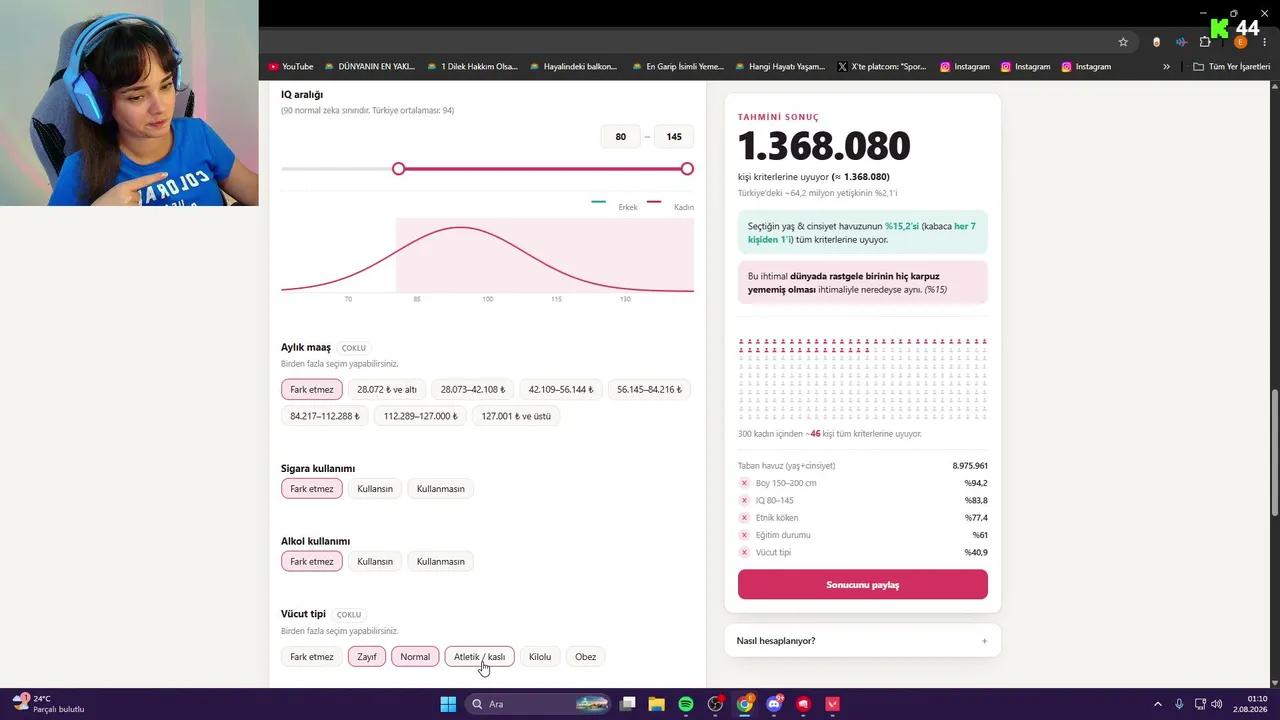Select salary range 42.109–56.144 ₺
Screen dimensions: 1280x720
click(561, 389)
